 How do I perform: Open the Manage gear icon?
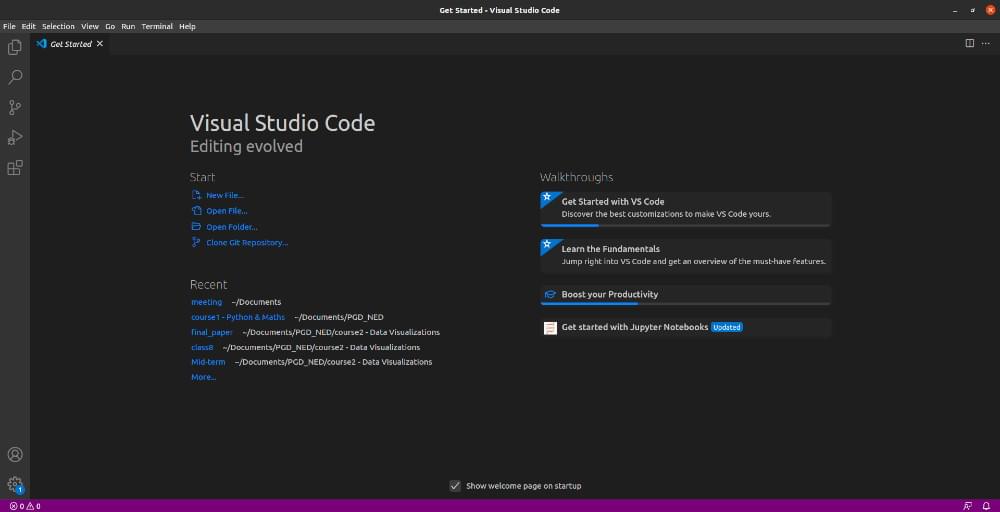15,485
